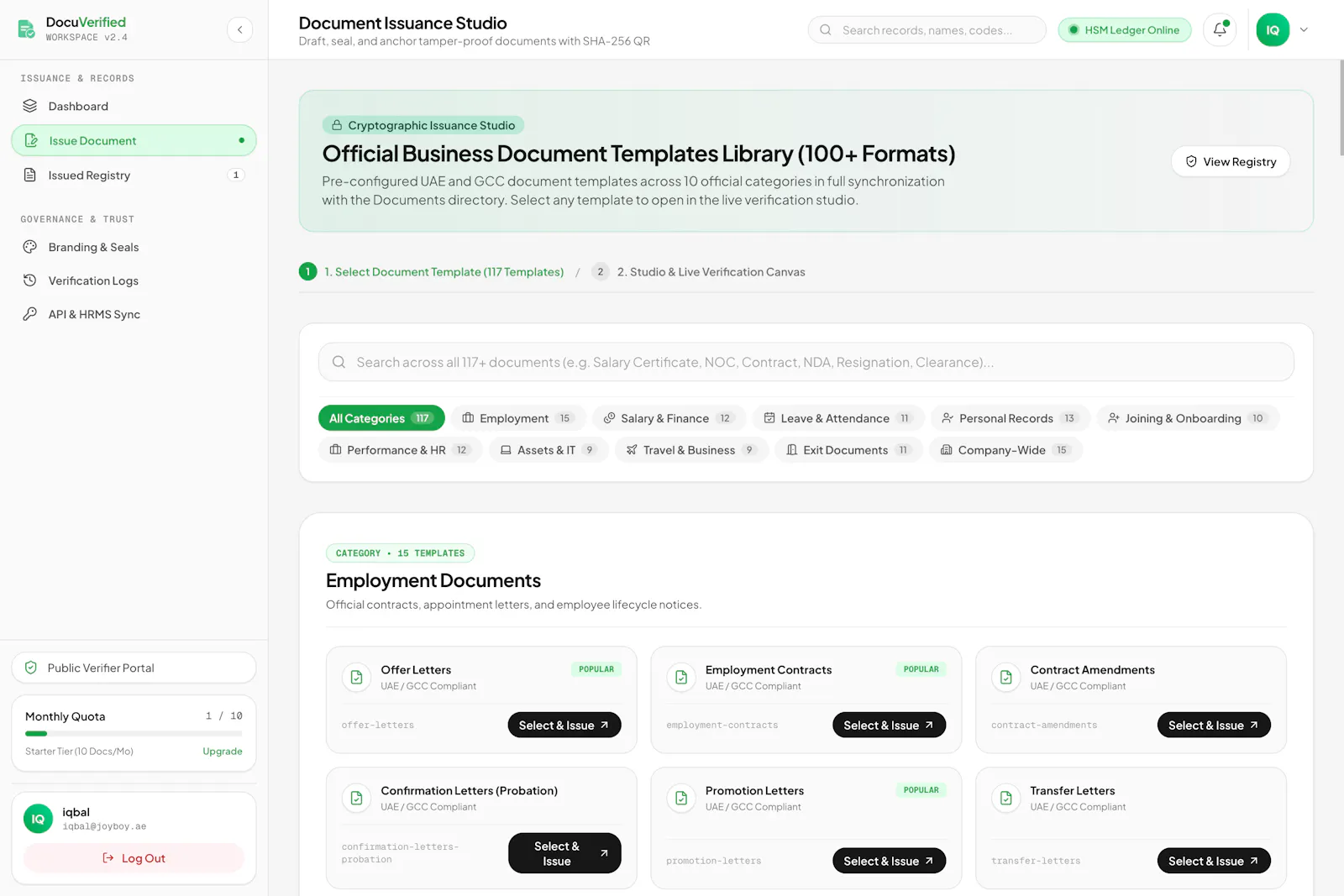Go to Branding & Seals
Screen dimensions: 1344x896
point(134,247)
